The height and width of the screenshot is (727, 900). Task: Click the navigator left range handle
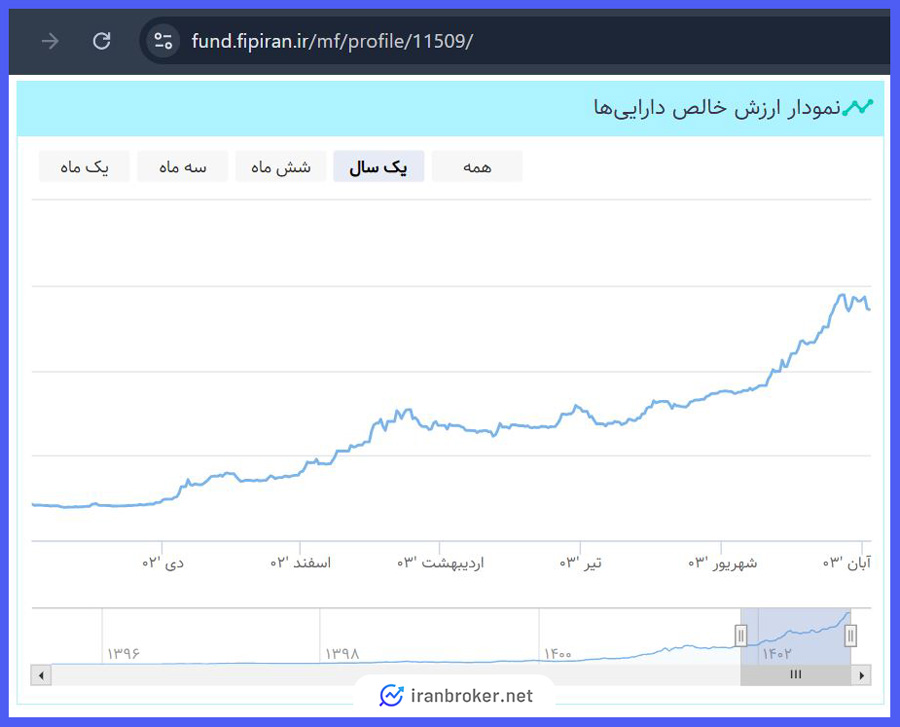[x=741, y=636]
